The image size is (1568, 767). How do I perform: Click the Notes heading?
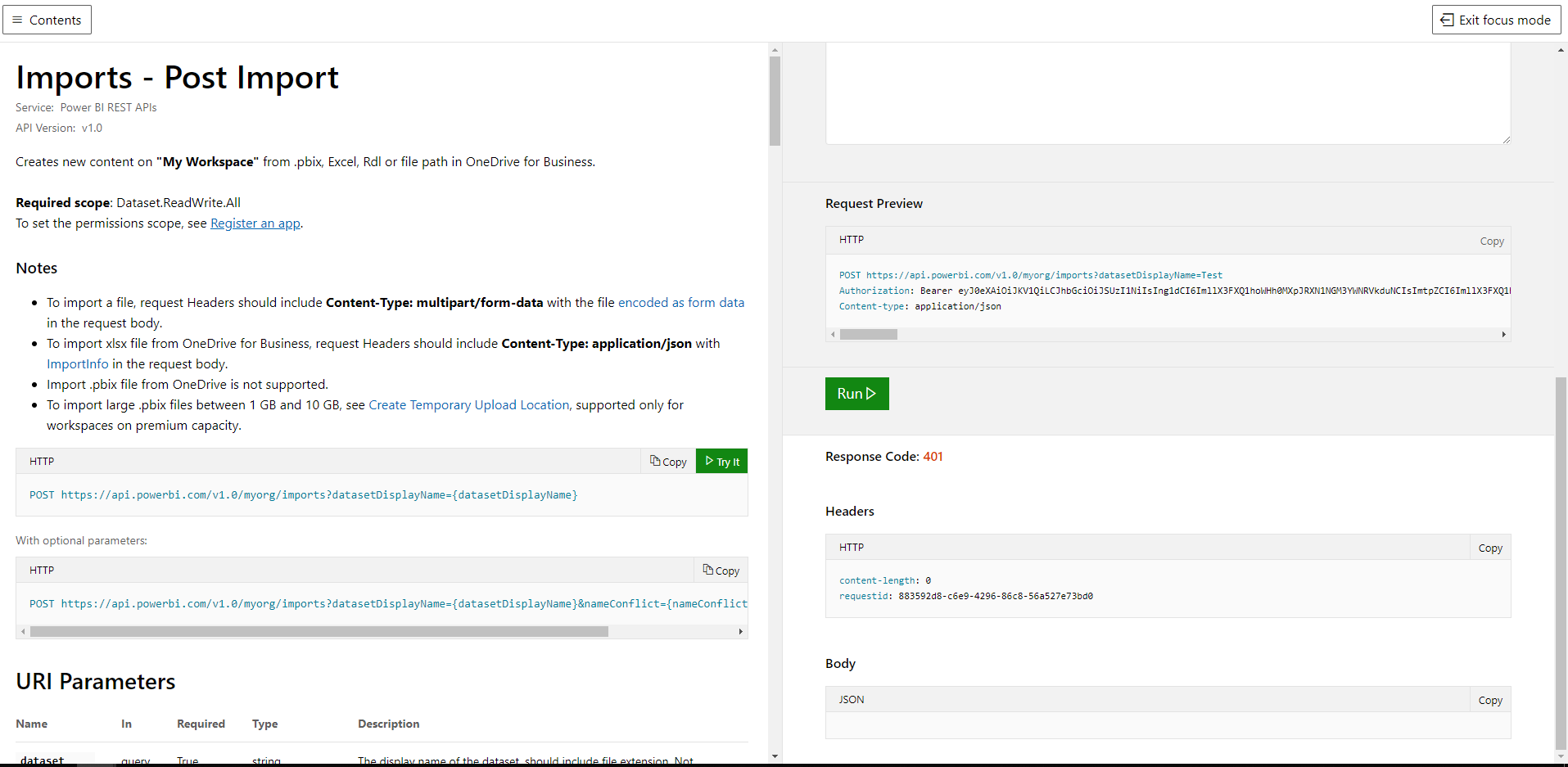[37, 268]
